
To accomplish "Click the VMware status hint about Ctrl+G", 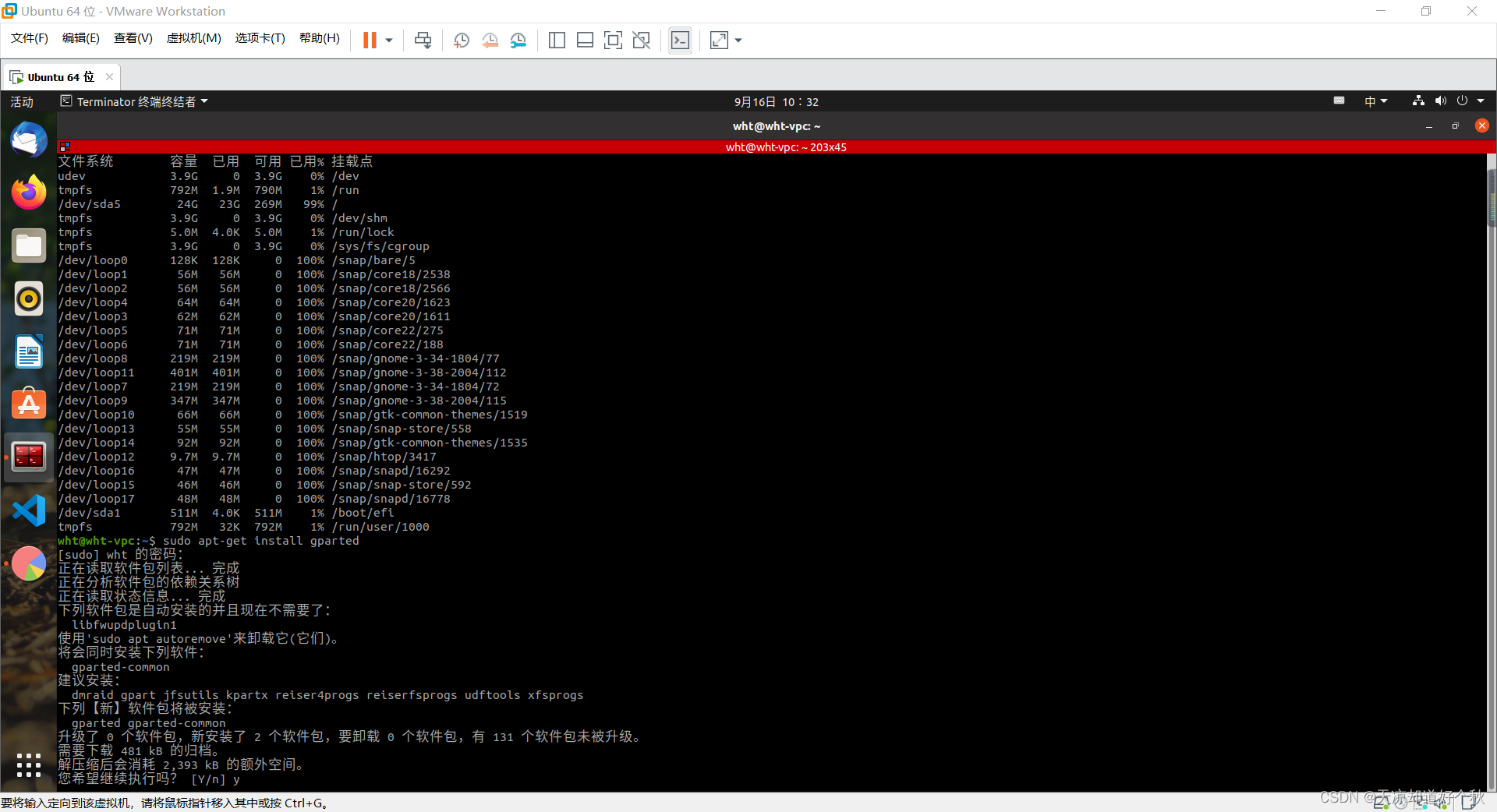I will click(x=165, y=803).
